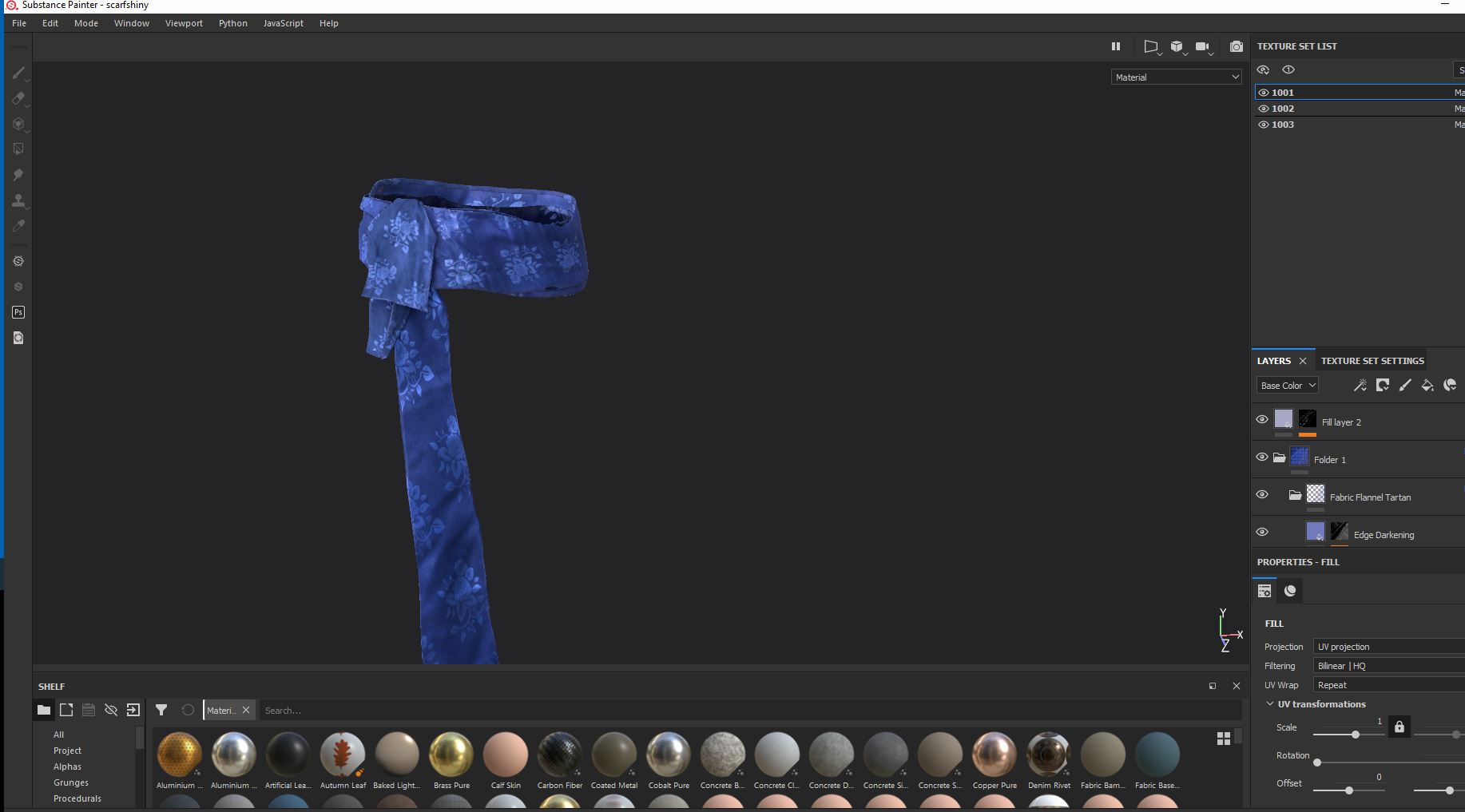1465x812 pixels.
Task: Click the add smart material icon
Action: 1450,386
